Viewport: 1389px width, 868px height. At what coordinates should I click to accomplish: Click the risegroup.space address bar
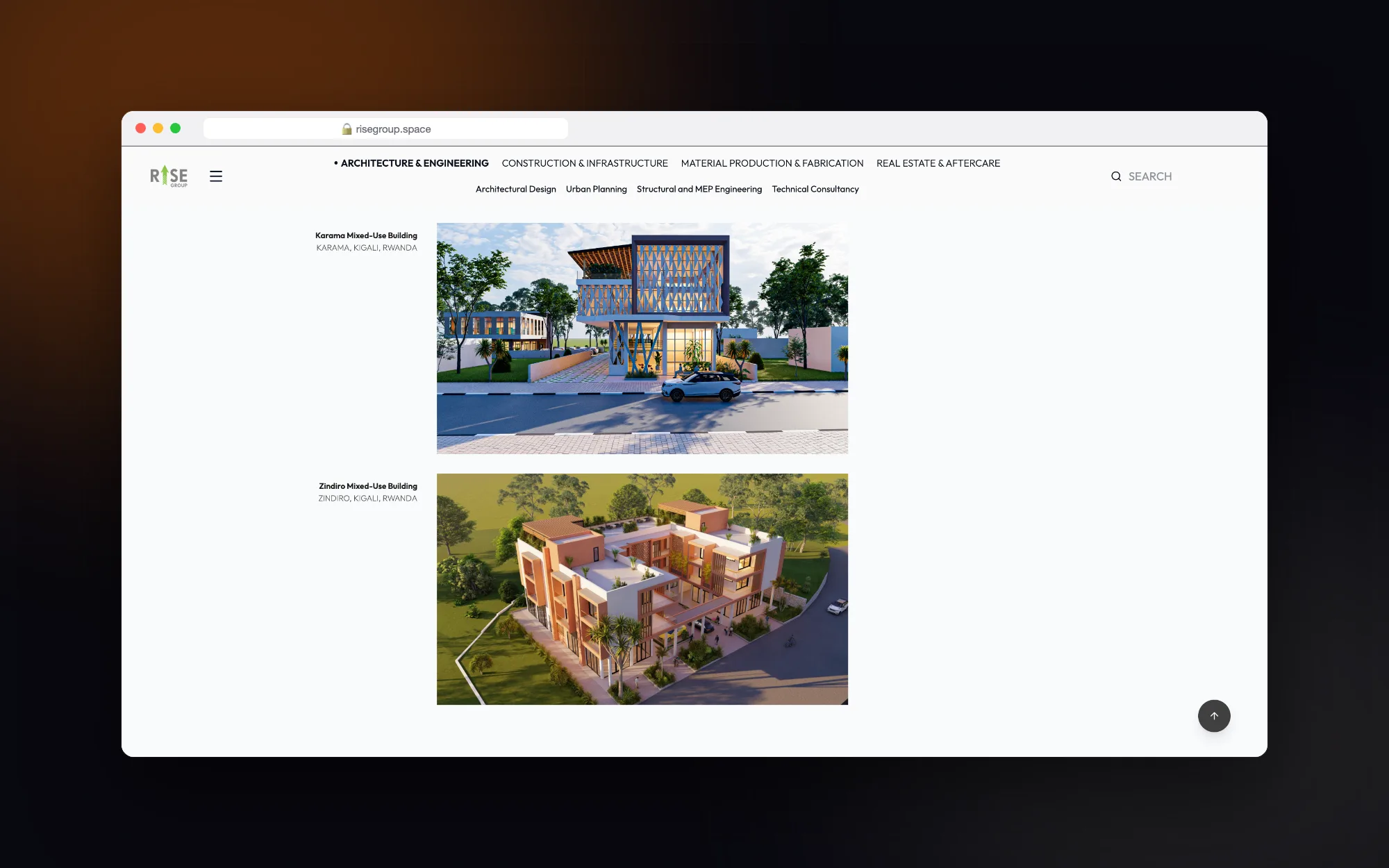pyautogui.click(x=385, y=128)
